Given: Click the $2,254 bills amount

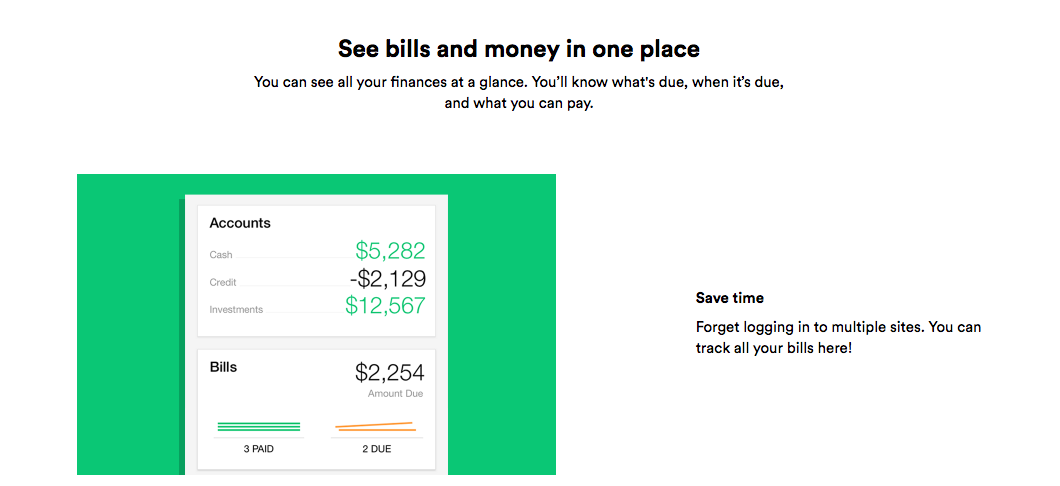Looking at the screenshot, I should click(x=389, y=372).
